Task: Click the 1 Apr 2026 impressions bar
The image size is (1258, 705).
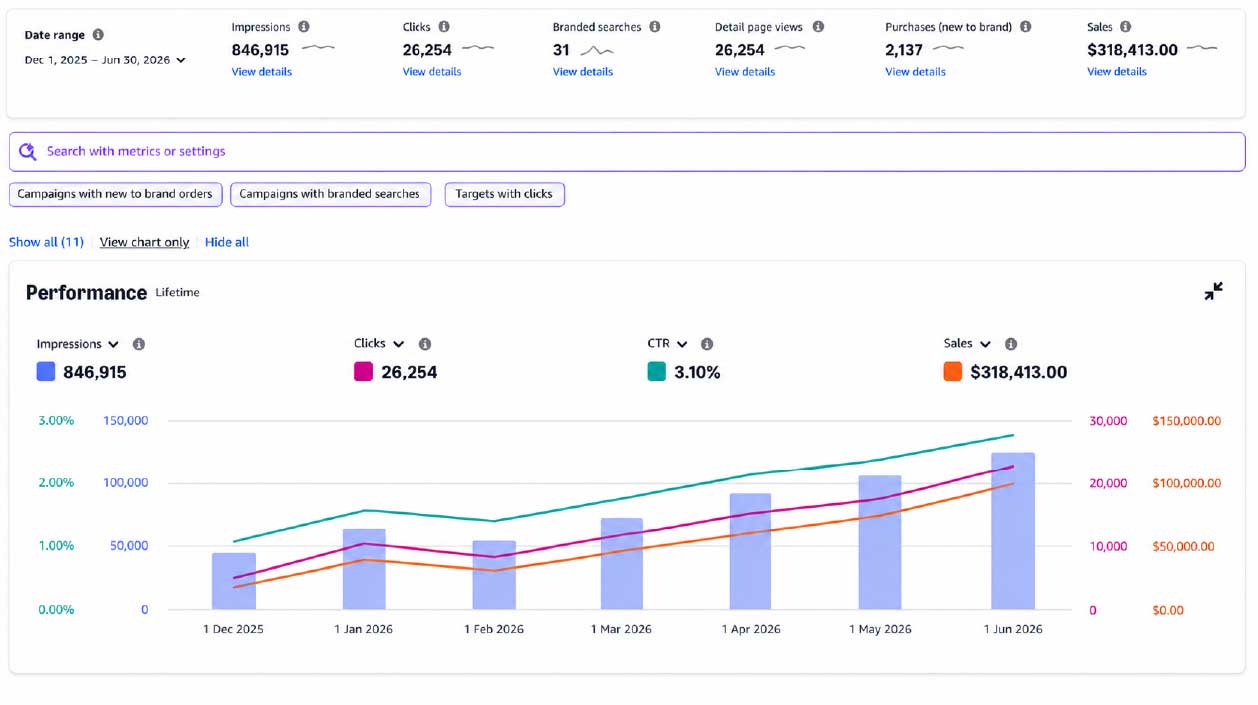Action: 750,551
